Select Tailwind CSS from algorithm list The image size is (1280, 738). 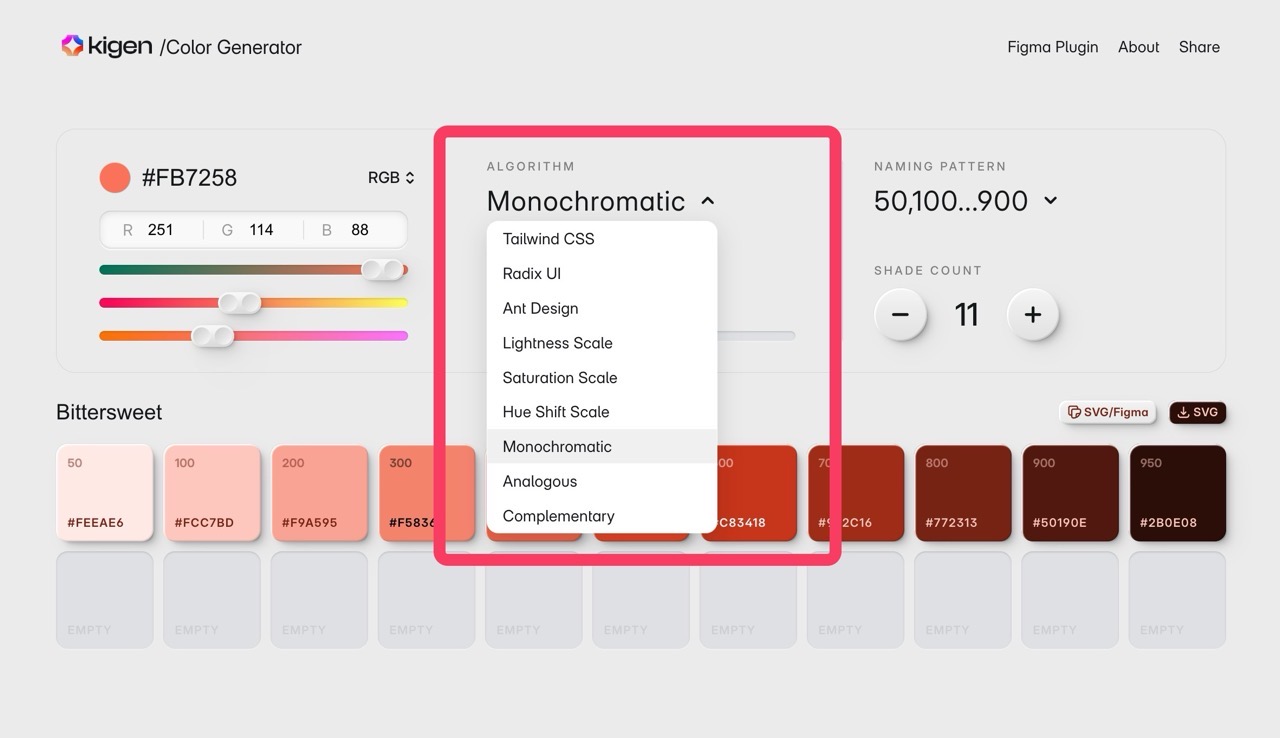[548, 239]
